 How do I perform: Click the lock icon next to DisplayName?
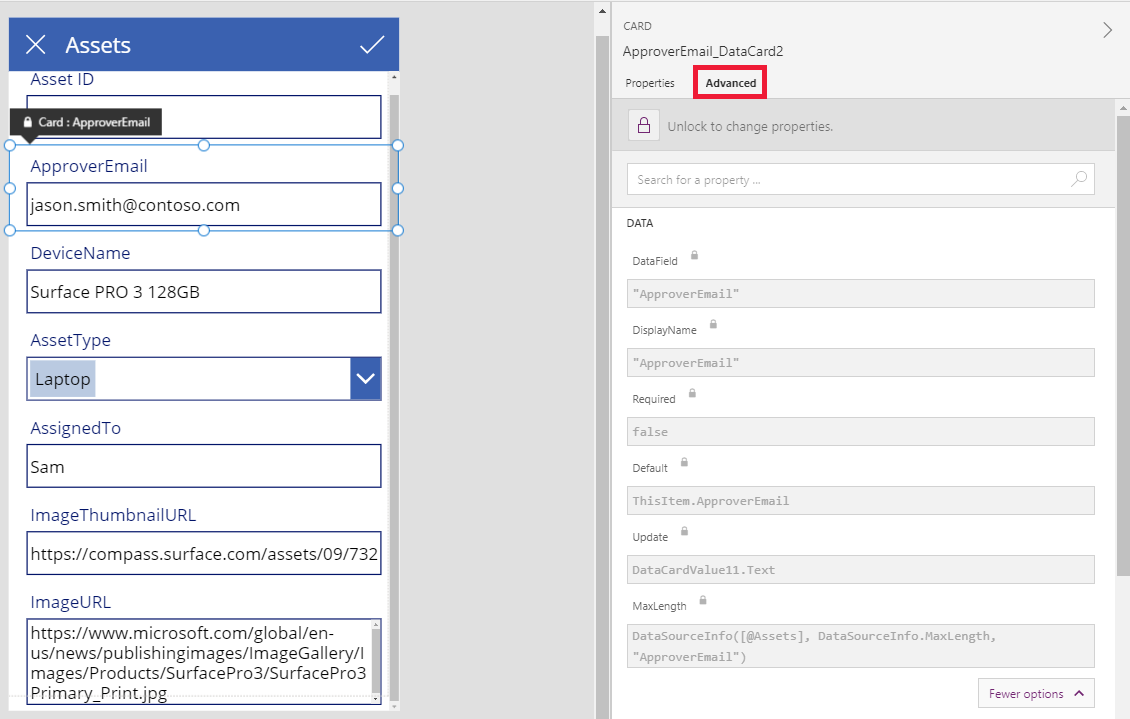pos(713,324)
